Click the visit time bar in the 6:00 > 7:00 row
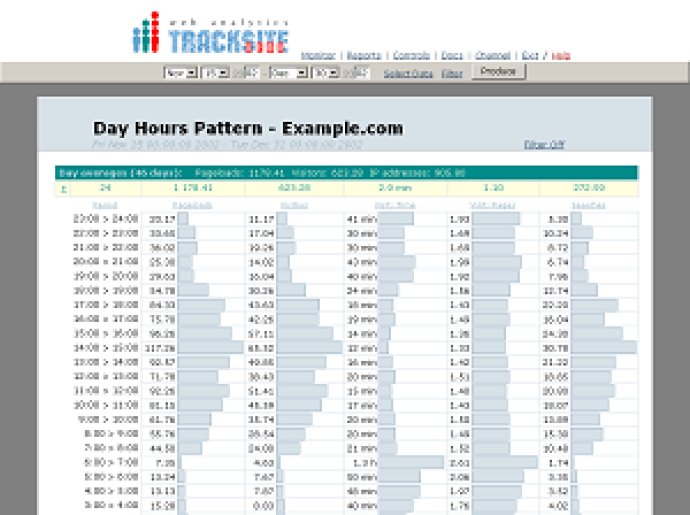The image size is (690, 515). [x=411, y=462]
